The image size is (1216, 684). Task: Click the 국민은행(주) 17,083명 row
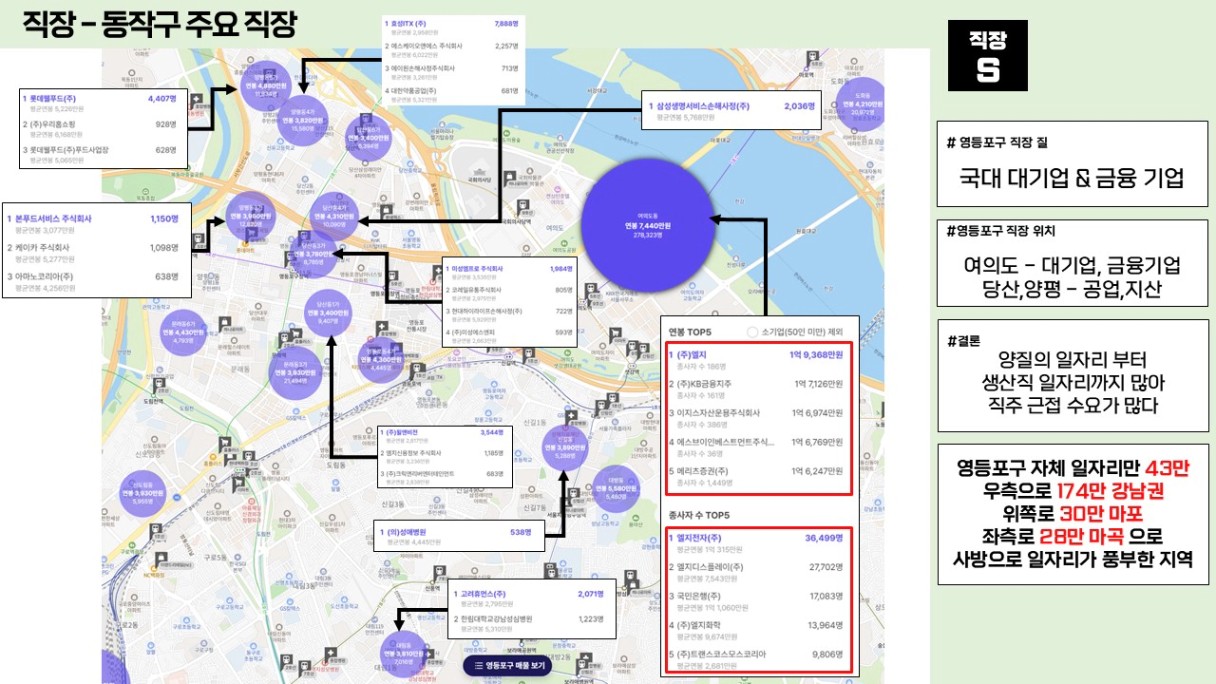[x=758, y=601]
